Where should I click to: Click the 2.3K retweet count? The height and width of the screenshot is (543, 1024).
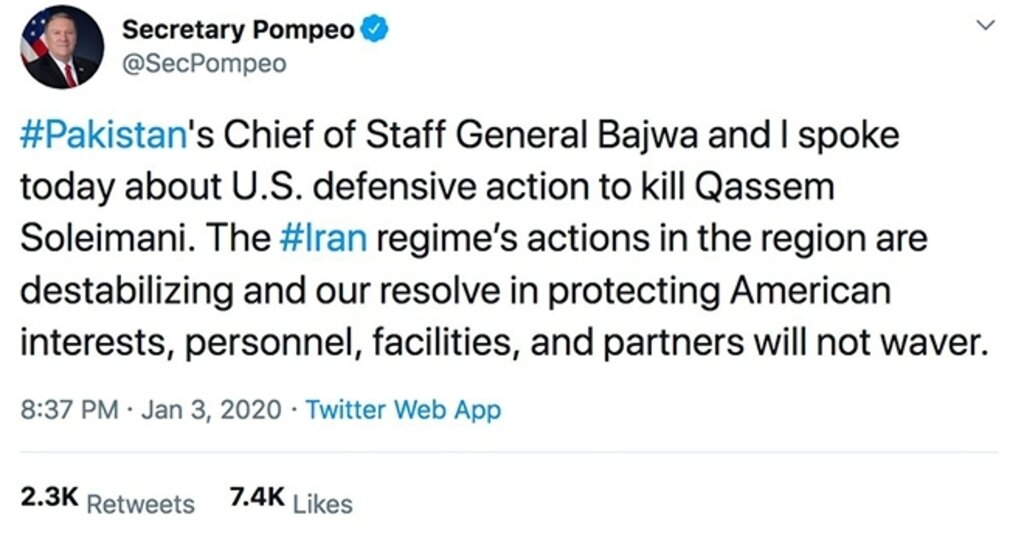click(49, 500)
